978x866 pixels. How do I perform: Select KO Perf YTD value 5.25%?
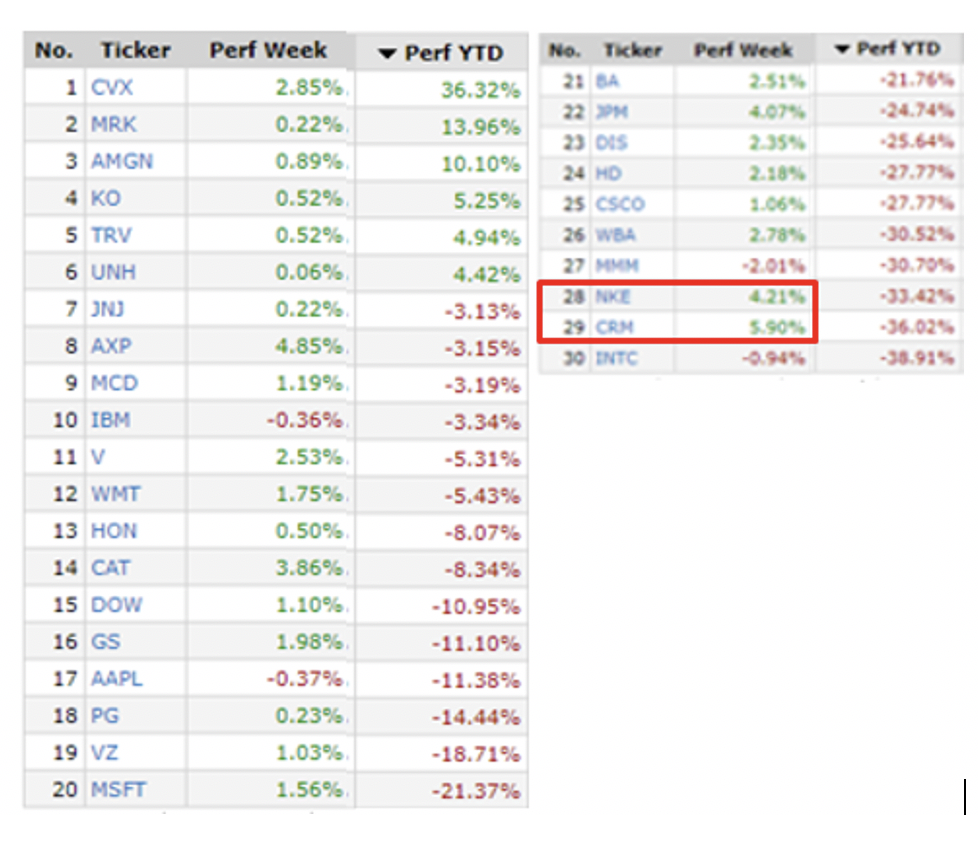coord(487,201)
